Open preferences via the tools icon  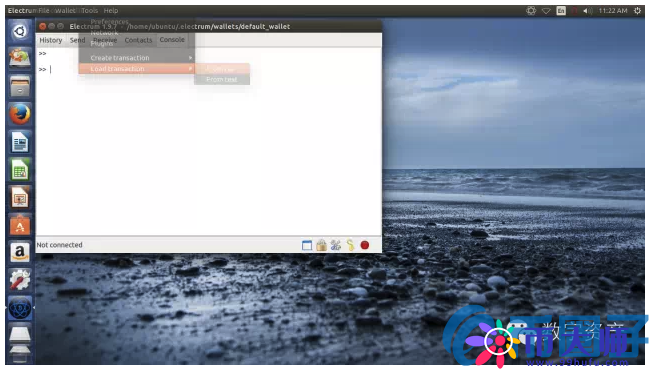pyautogui.click(x=336, y=245)
